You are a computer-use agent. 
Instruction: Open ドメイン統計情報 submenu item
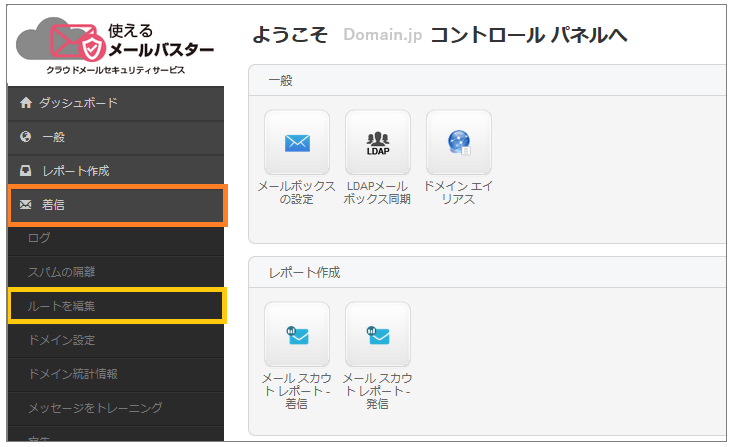coord(116,374)
